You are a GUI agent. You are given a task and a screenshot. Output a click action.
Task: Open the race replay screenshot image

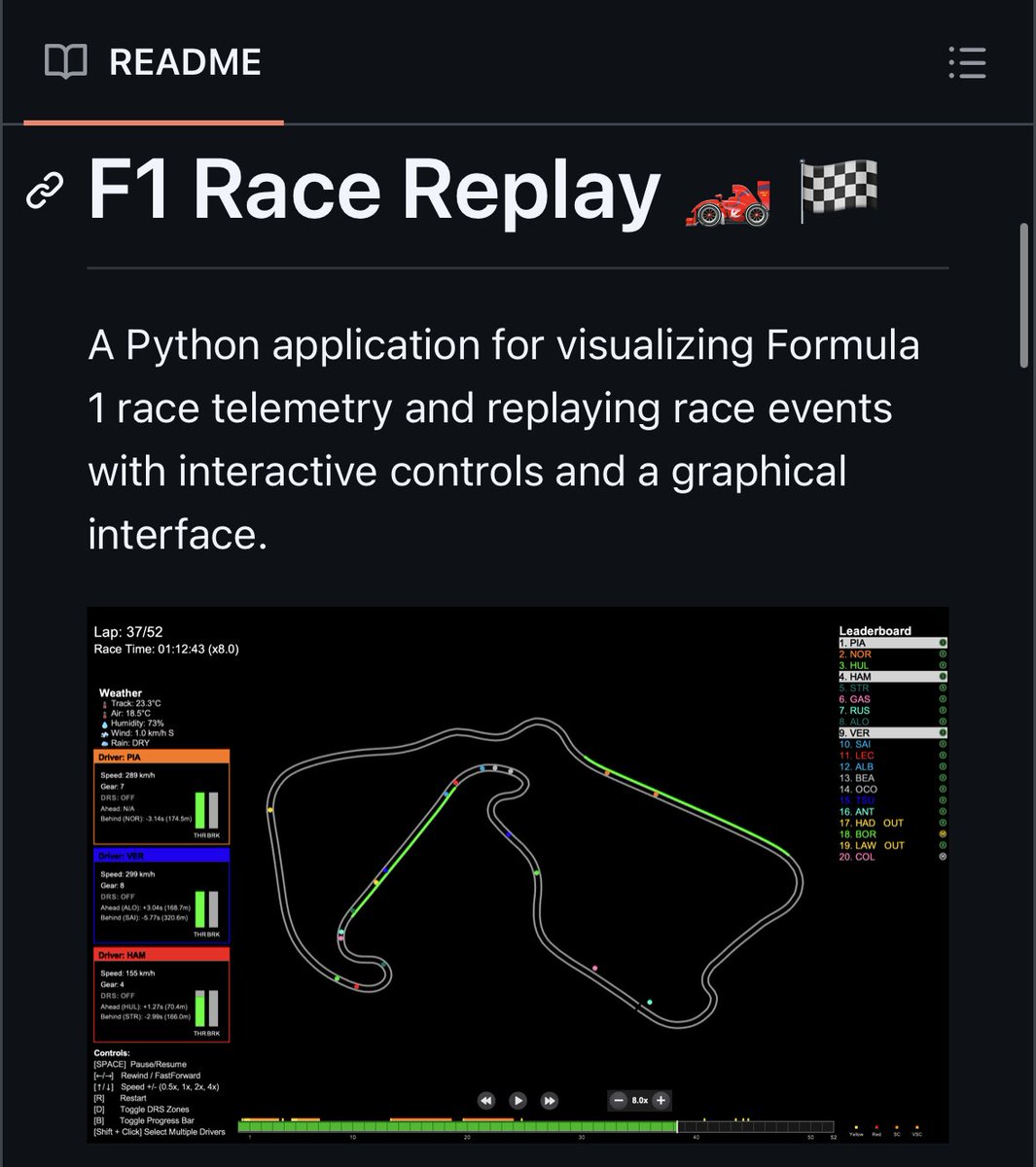(x=518, y=875)
